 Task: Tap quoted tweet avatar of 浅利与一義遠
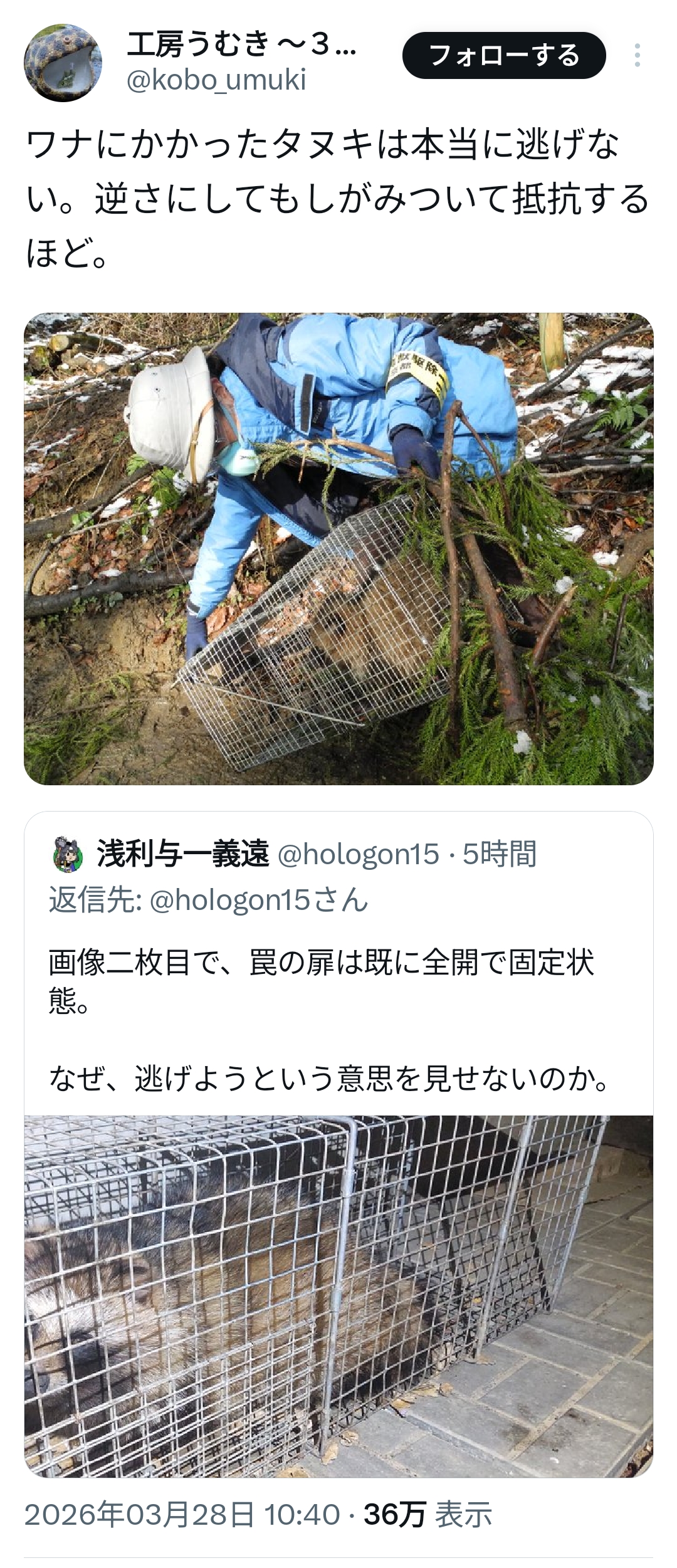point(67,854)
